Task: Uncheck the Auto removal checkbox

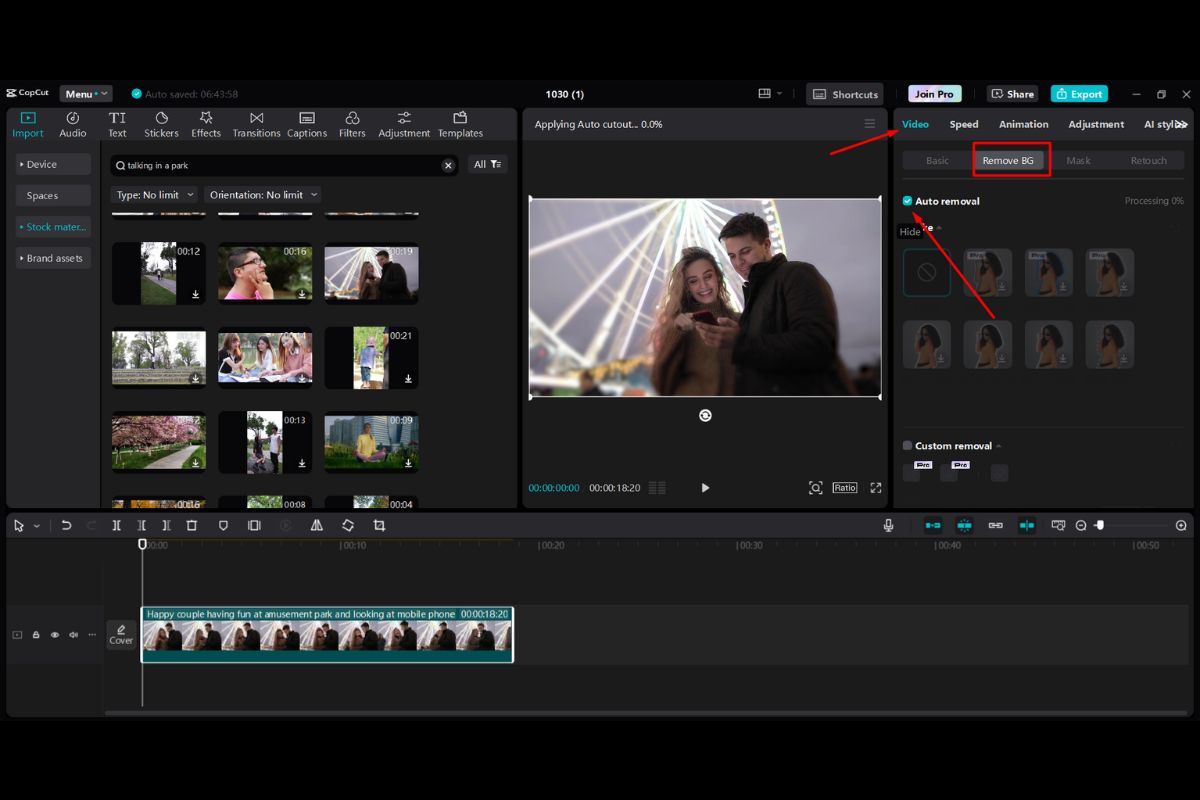Action: click(908, 201)
